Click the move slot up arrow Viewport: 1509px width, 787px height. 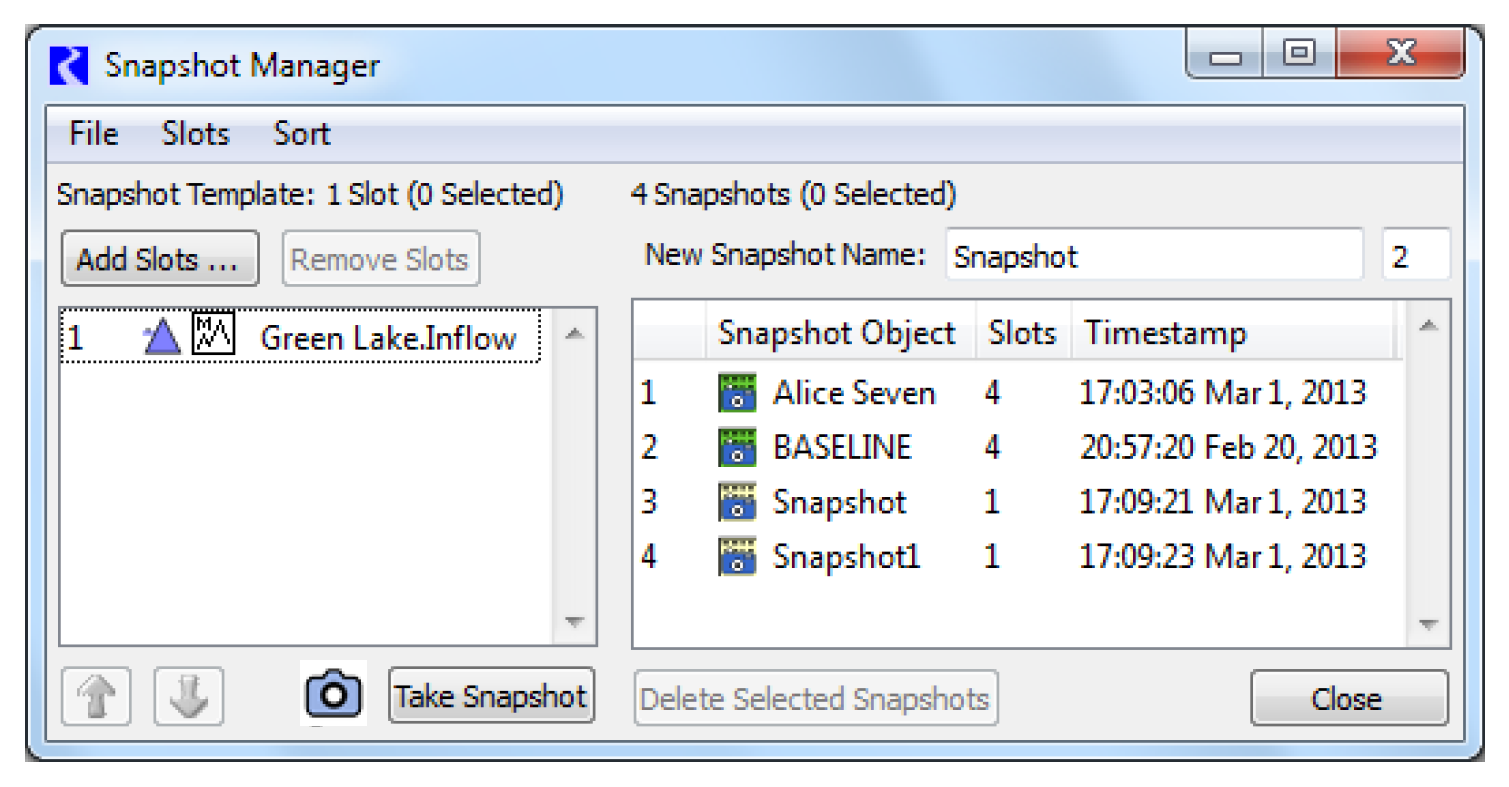96,697
